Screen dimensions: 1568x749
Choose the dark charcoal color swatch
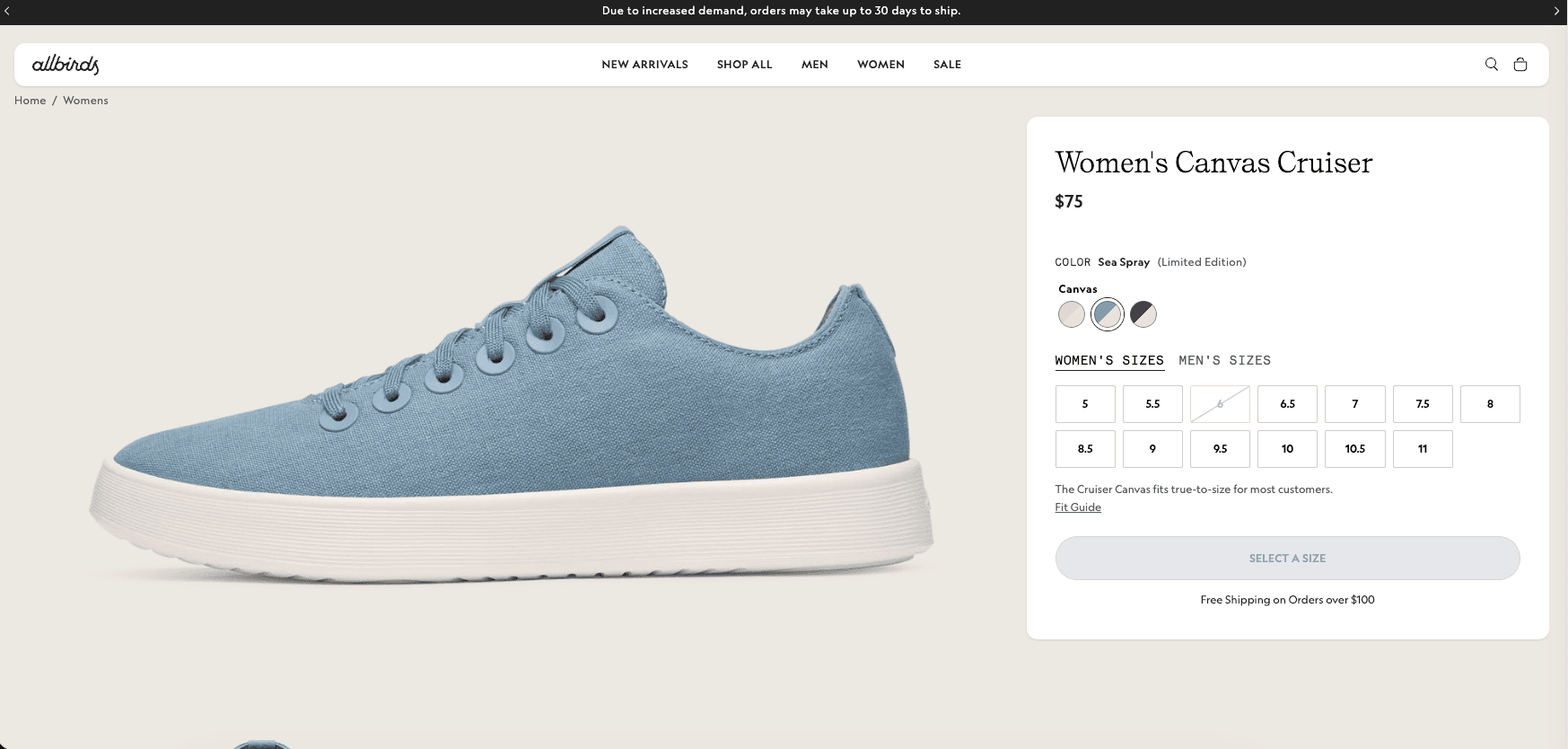[1143, 314]
